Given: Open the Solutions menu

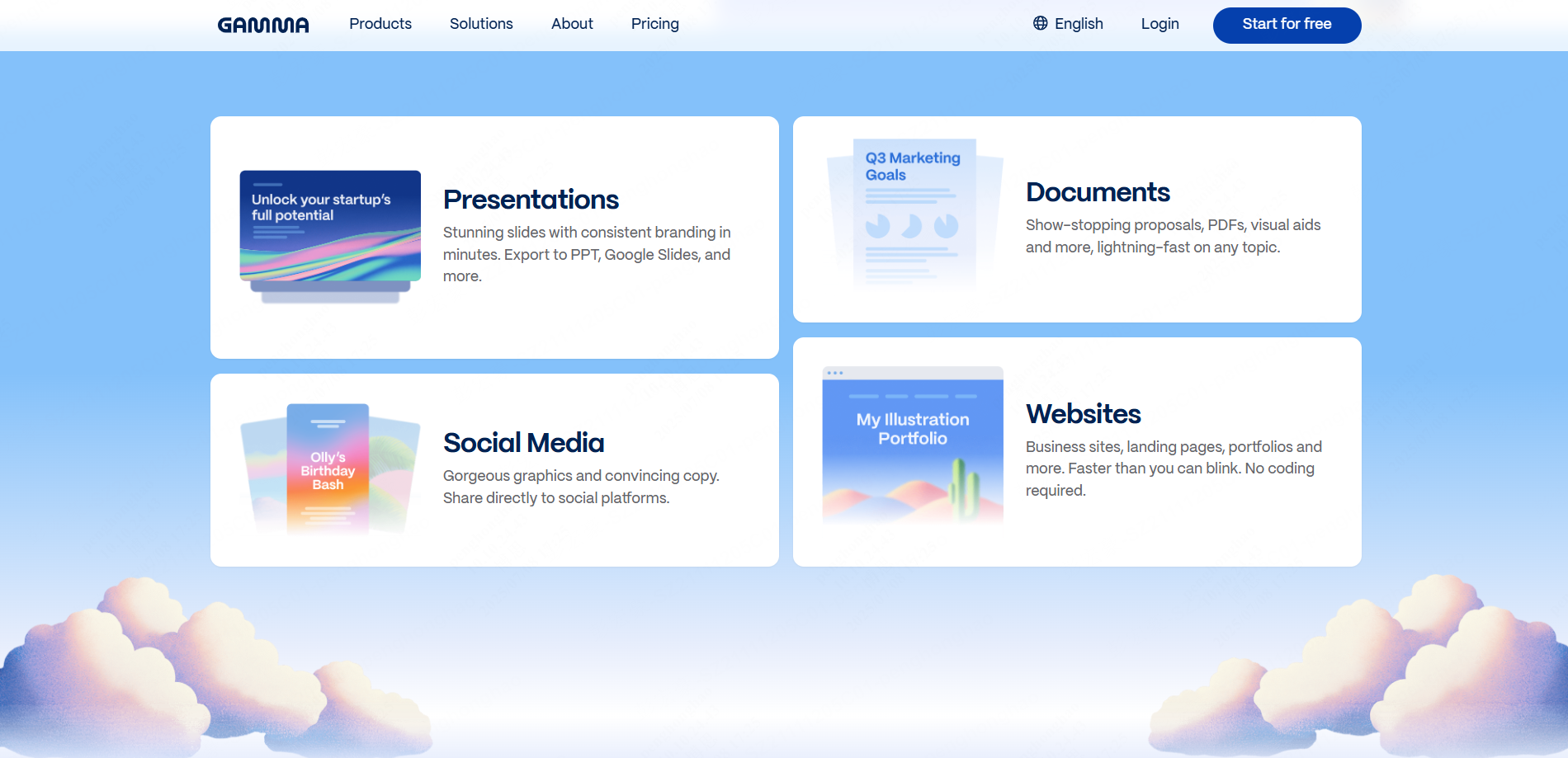Looking at the screenshot, I should (481, 24).
